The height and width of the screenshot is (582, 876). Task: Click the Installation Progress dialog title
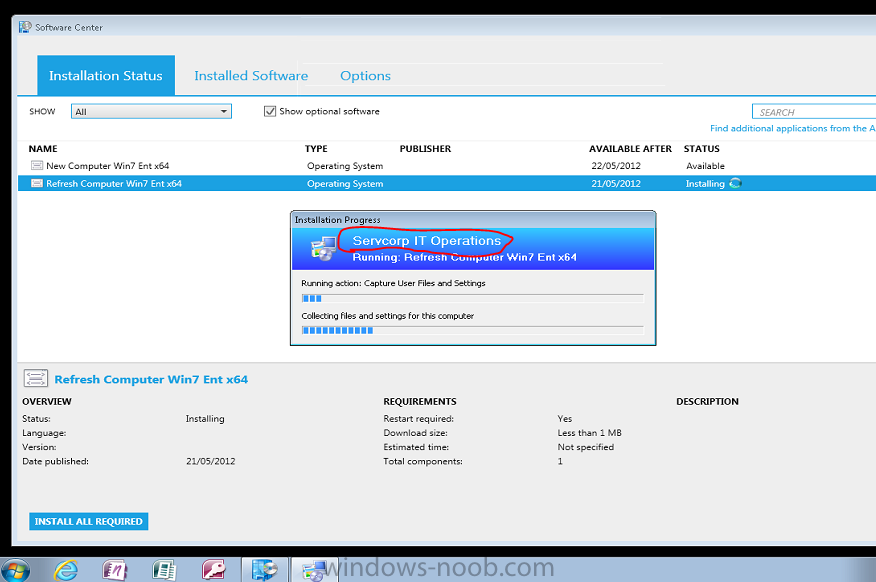337,220
